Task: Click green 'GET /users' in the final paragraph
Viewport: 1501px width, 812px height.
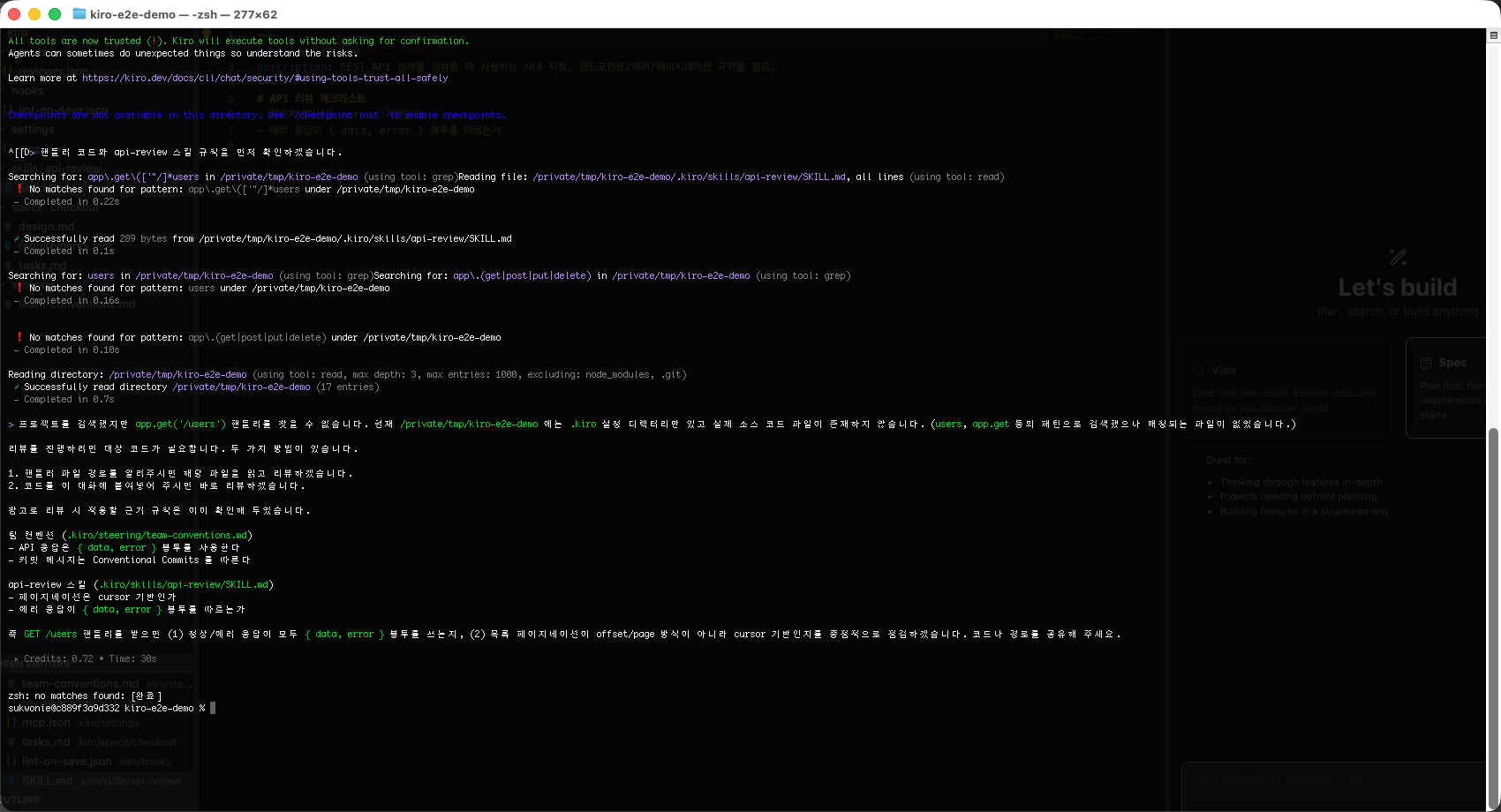Action: tap(50, 634)
